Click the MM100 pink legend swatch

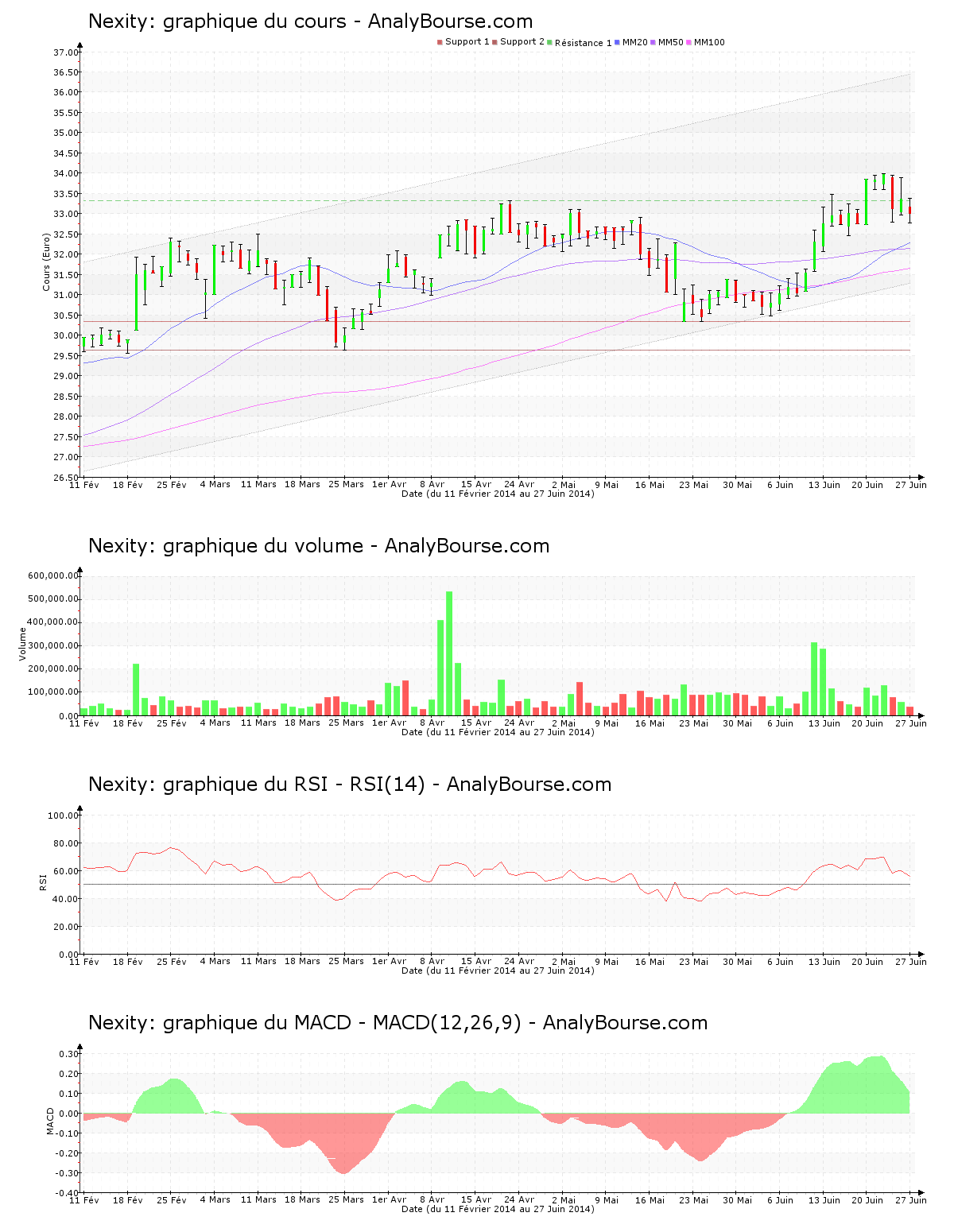point(689,42)
